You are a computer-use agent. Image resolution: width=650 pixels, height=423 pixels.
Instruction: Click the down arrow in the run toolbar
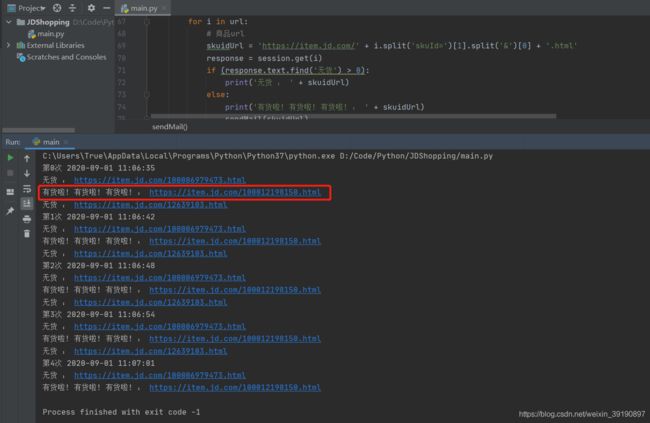(x=27, y=173)
